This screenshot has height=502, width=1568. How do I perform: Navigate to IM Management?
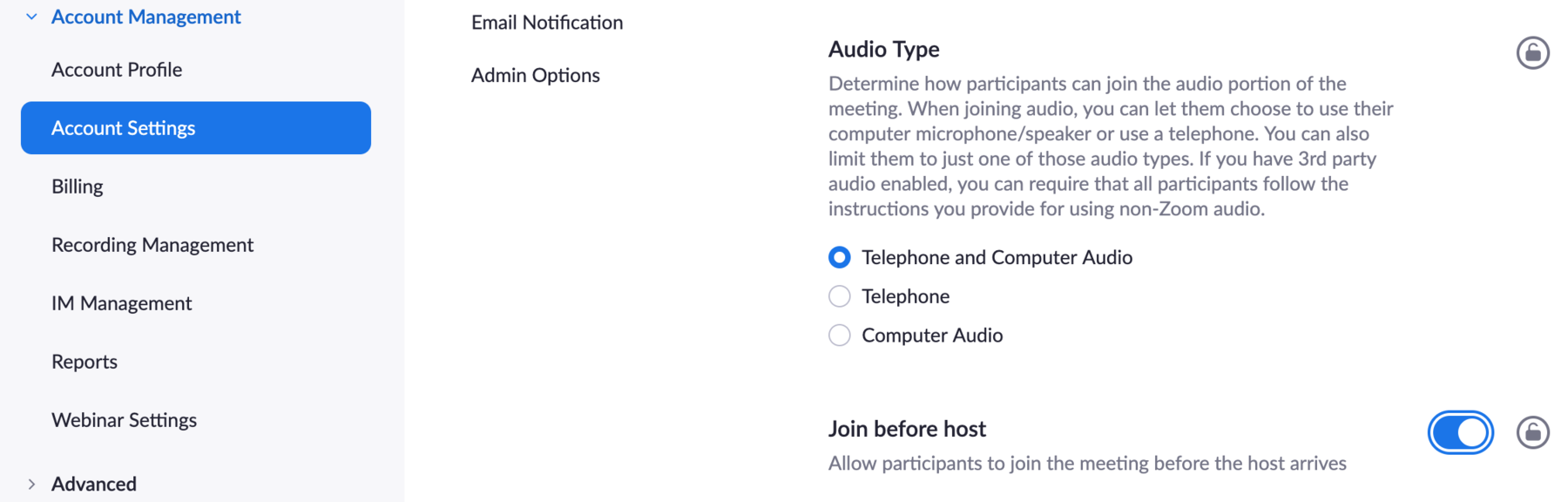[x=122, y=303]
